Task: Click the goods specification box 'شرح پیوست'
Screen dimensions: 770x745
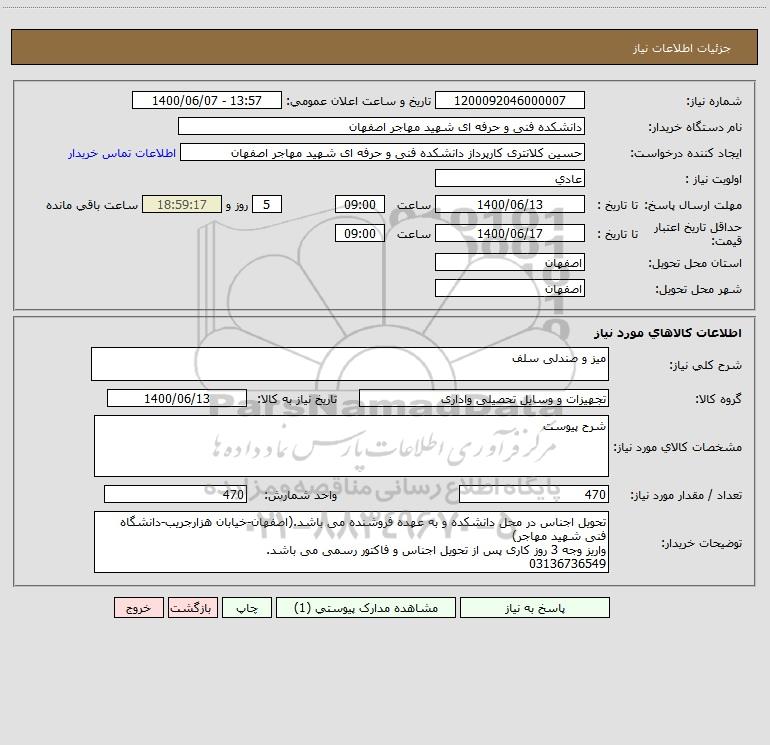Action: pyautogui.click(x=351, y=446)
